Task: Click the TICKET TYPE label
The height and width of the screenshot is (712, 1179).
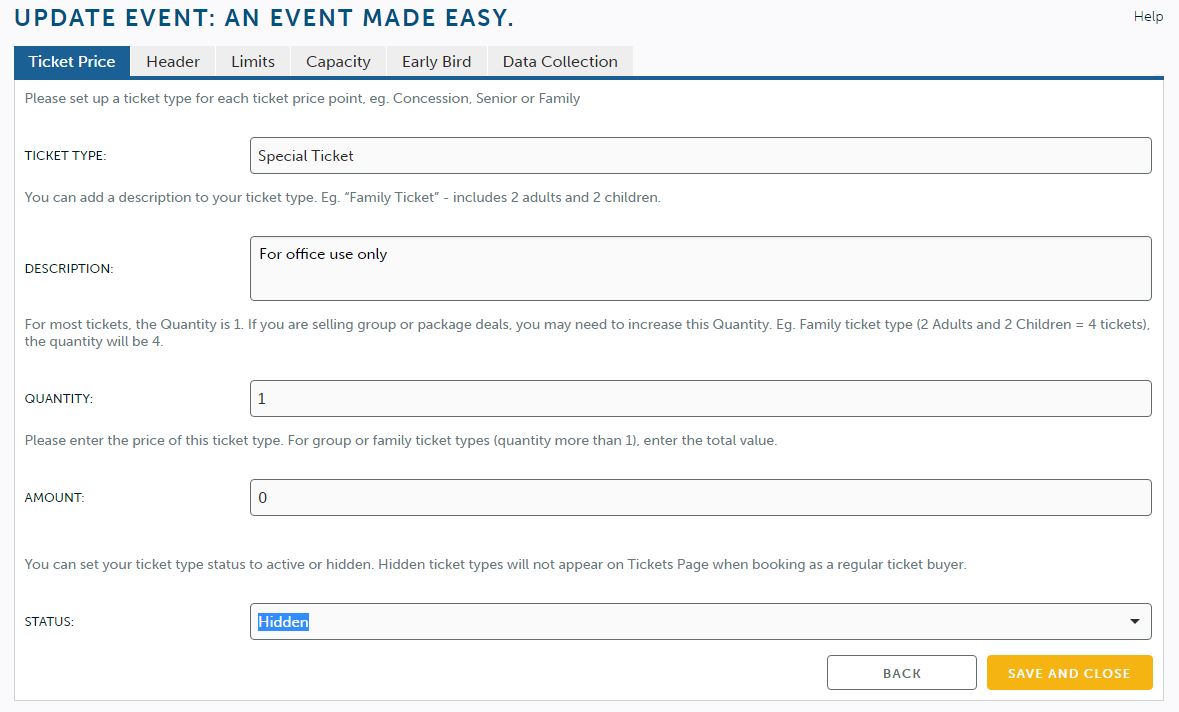Action: (x=65, y=156)
